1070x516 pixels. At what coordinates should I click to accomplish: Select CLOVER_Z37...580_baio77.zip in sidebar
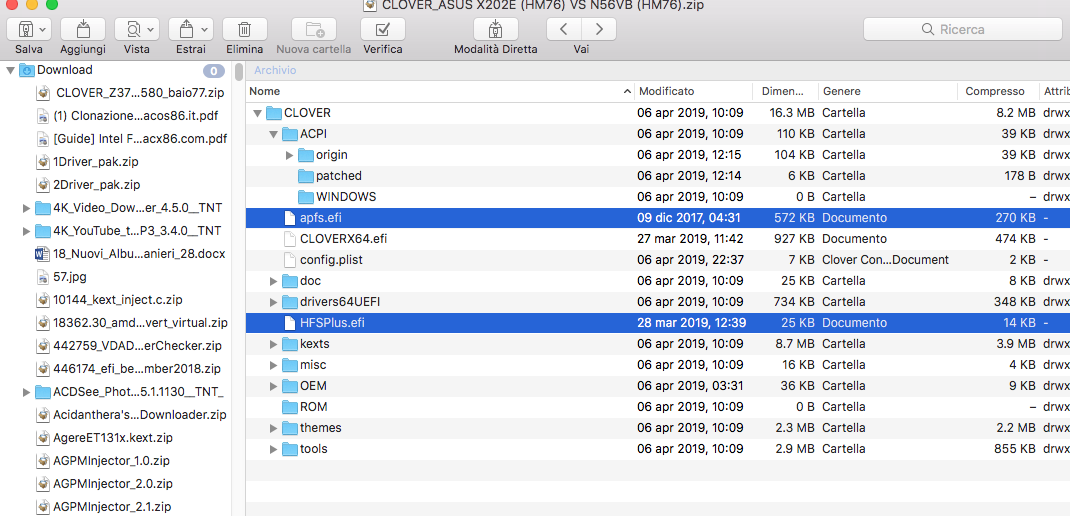click(x=140, y=92)
